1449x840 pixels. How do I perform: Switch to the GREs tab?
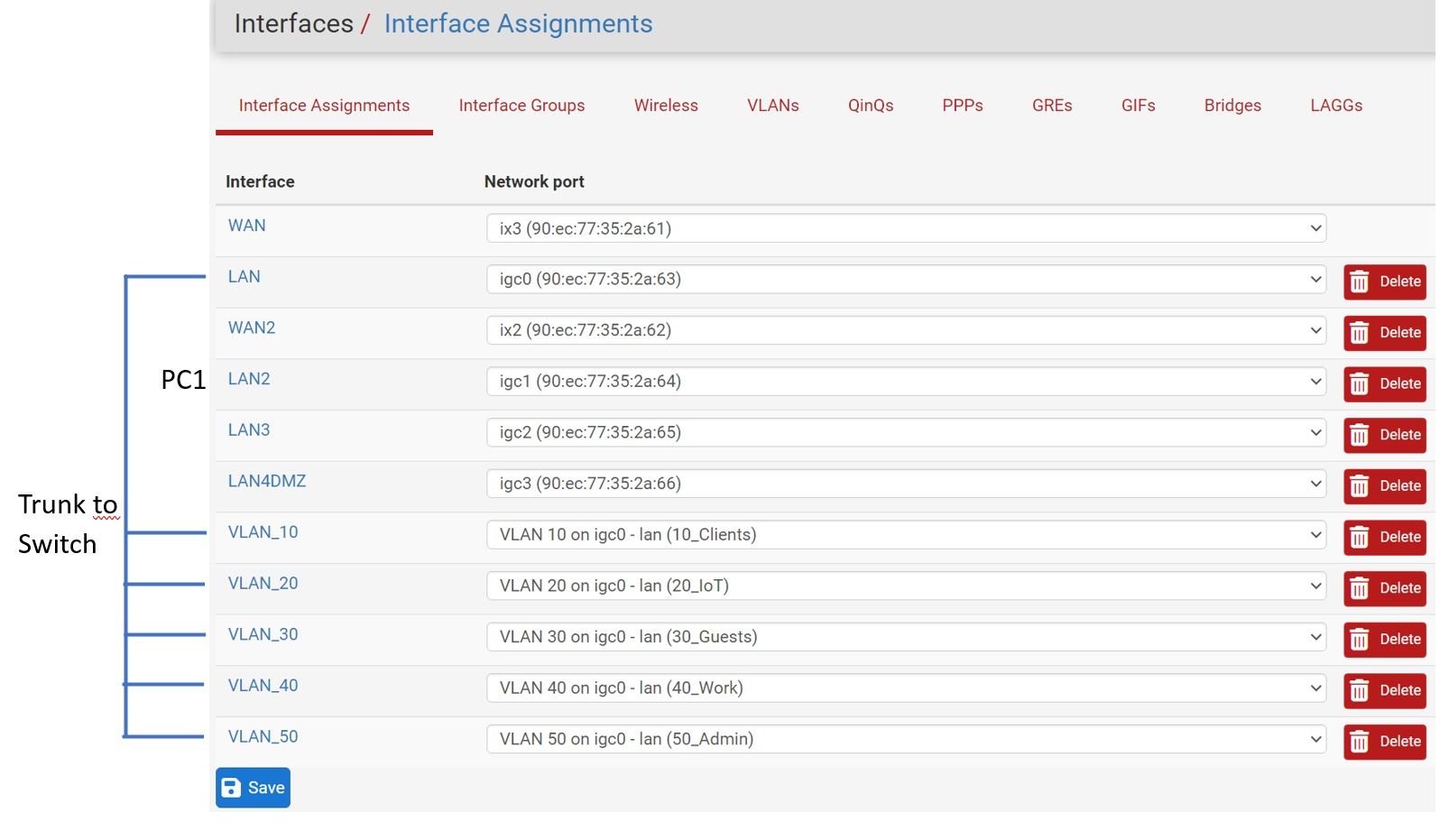coord(1052,106)
